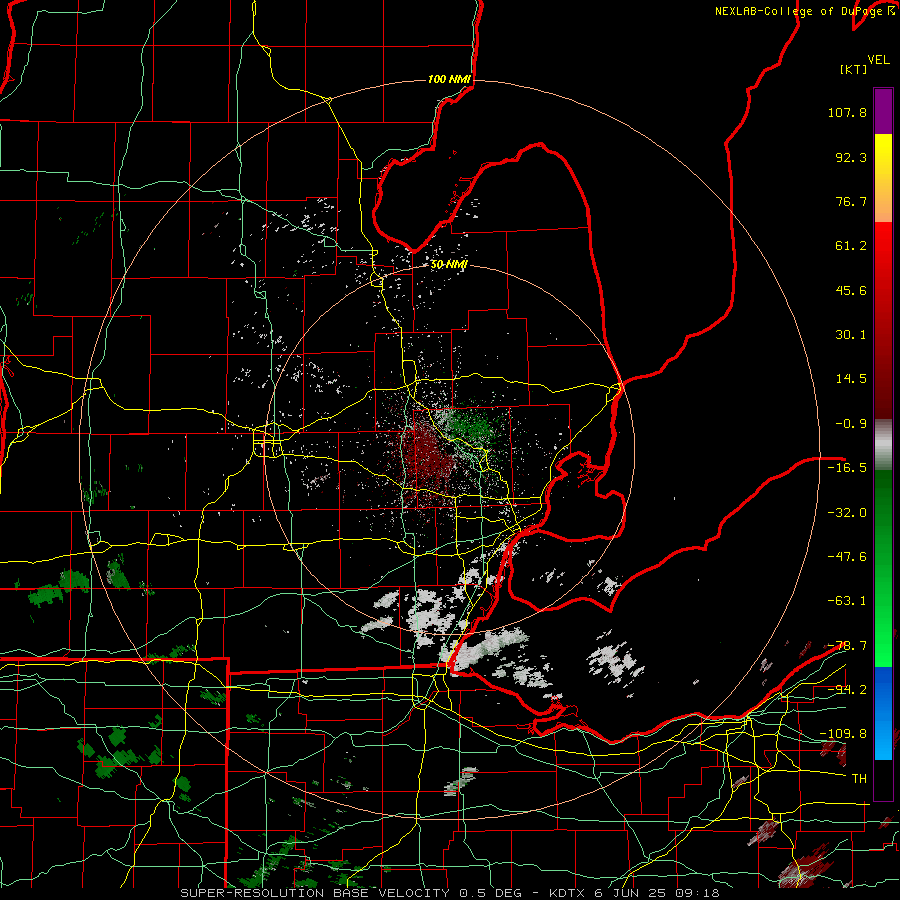Click the -109.8 velocity scale value
900x900 pixels.
click(843, 734)
